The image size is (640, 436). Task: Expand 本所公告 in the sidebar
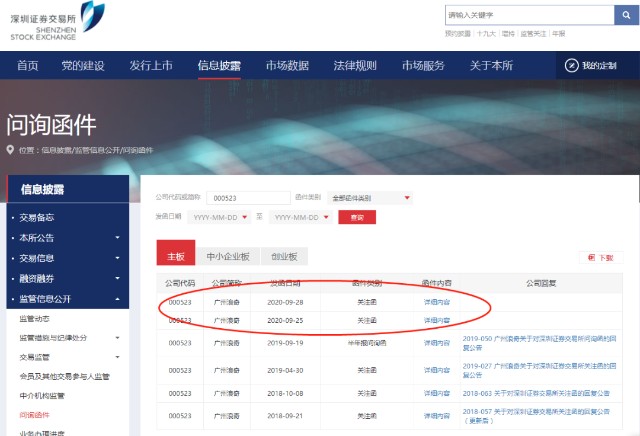(x=117, y=238)
